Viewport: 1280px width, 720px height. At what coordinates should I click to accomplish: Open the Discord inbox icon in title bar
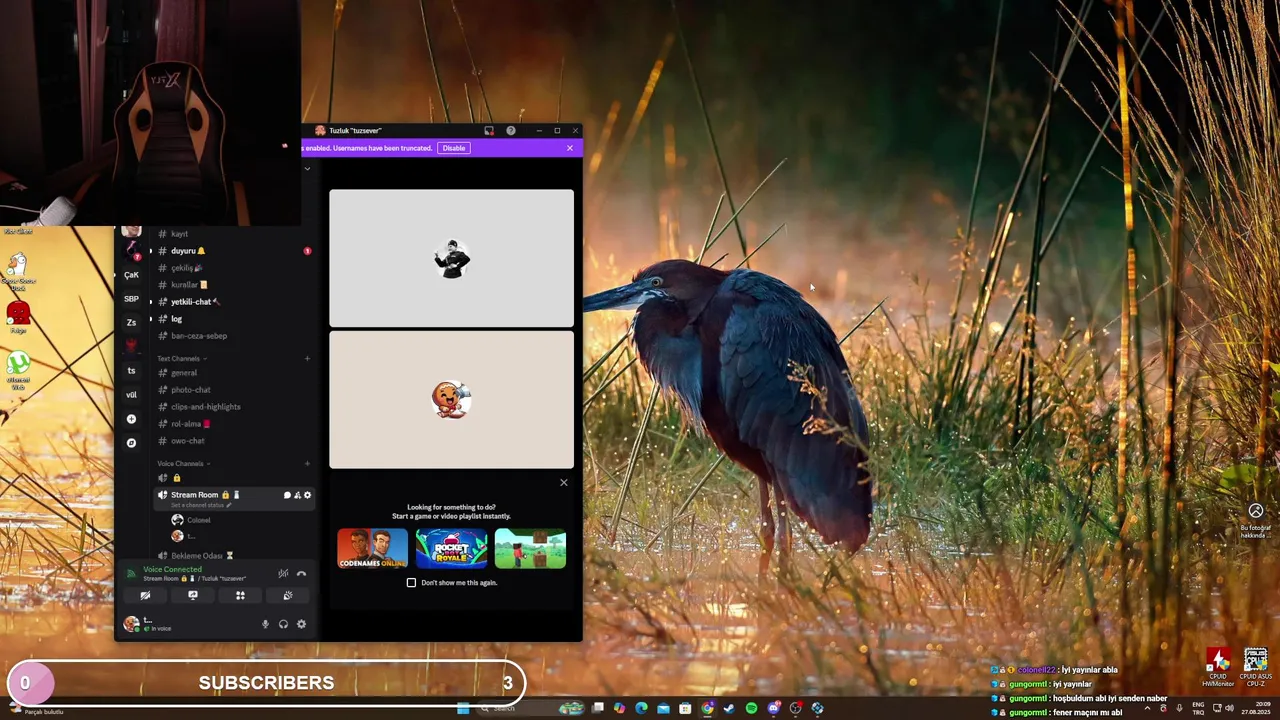(489, 131)
